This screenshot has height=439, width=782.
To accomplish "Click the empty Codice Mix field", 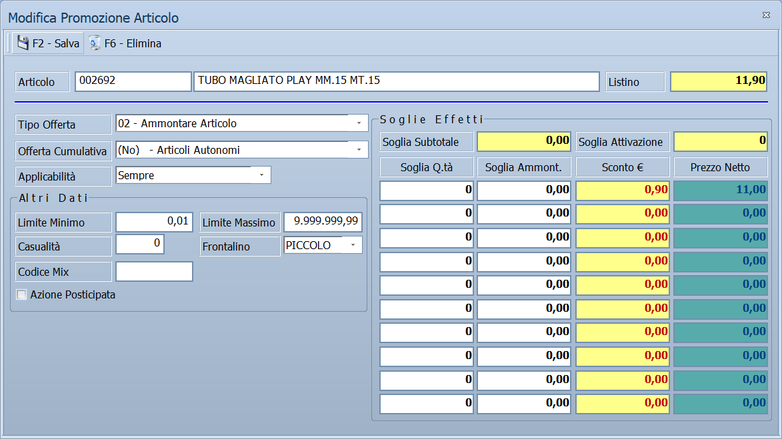I will [x=154, y=271].
